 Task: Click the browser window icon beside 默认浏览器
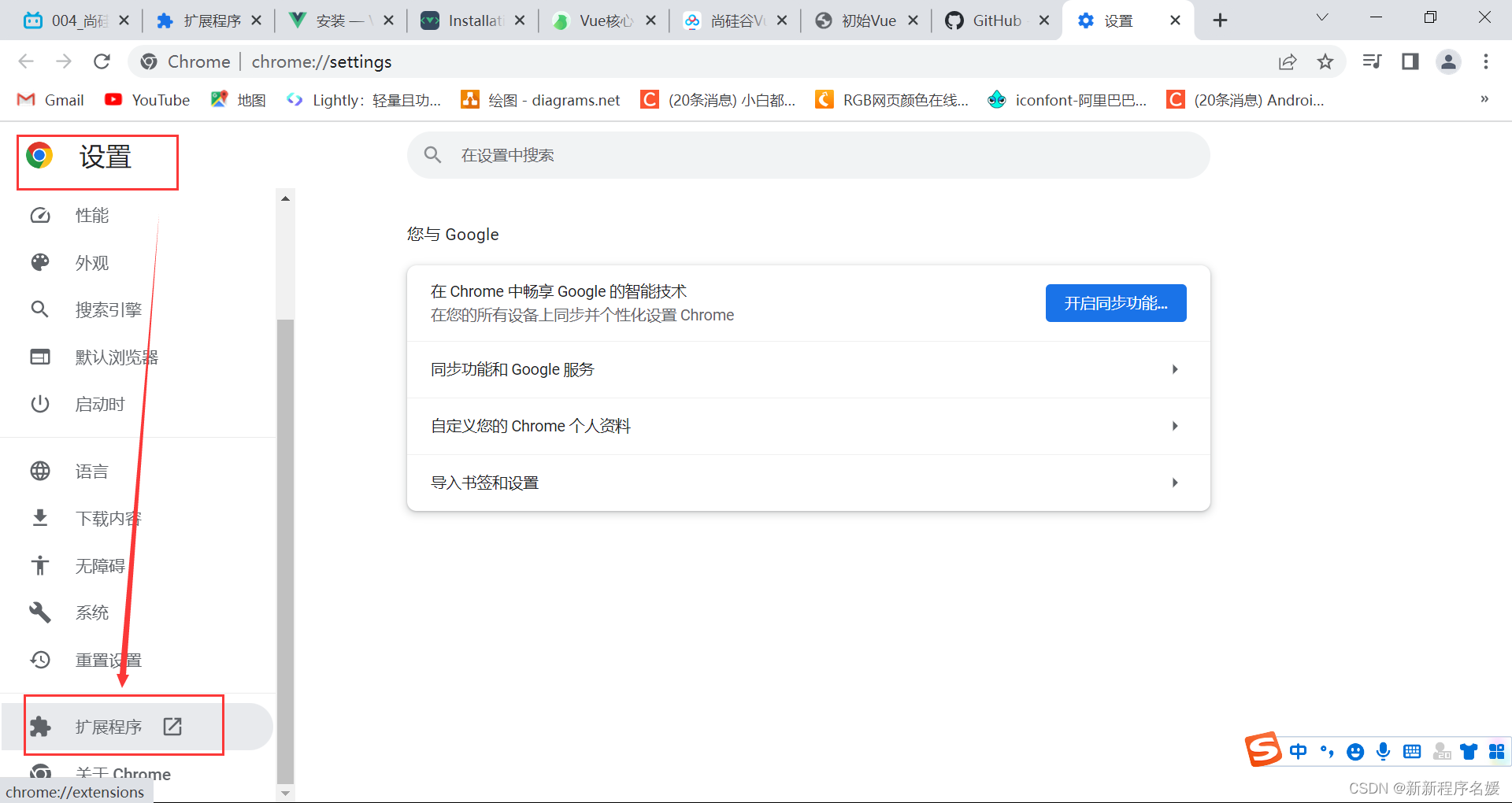40,357
